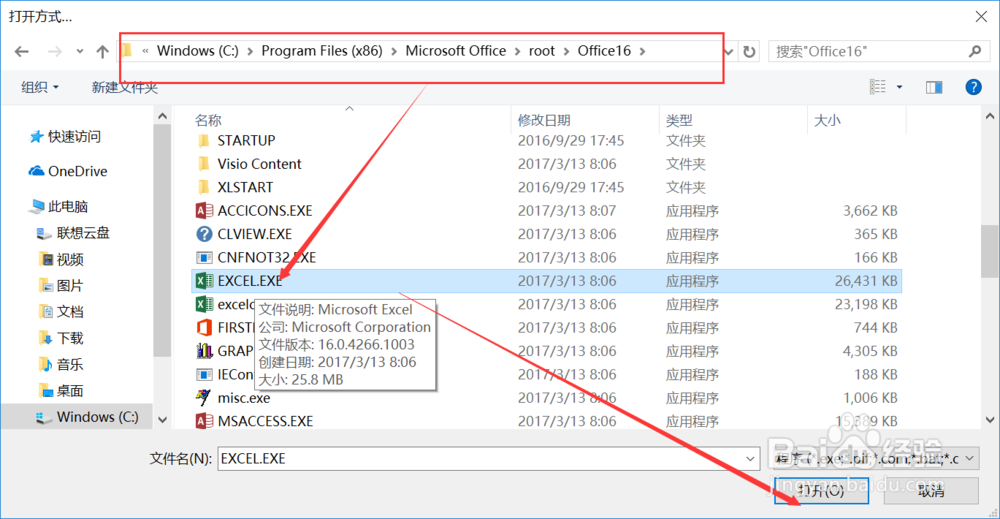
Task: Click 2017/3/13 8:07 date of ACCICONS.EXE
Action: [x=567, y=210]
